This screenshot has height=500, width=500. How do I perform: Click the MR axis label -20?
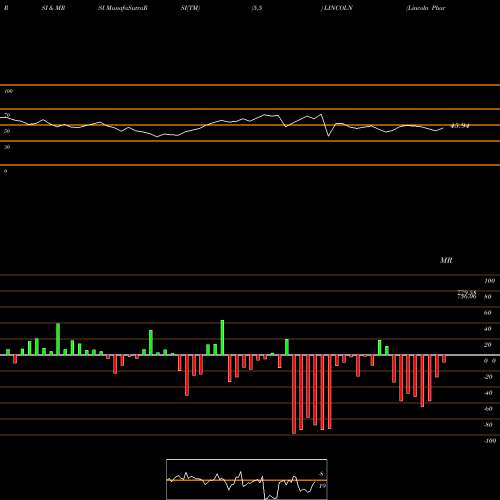tap(488, 377)
